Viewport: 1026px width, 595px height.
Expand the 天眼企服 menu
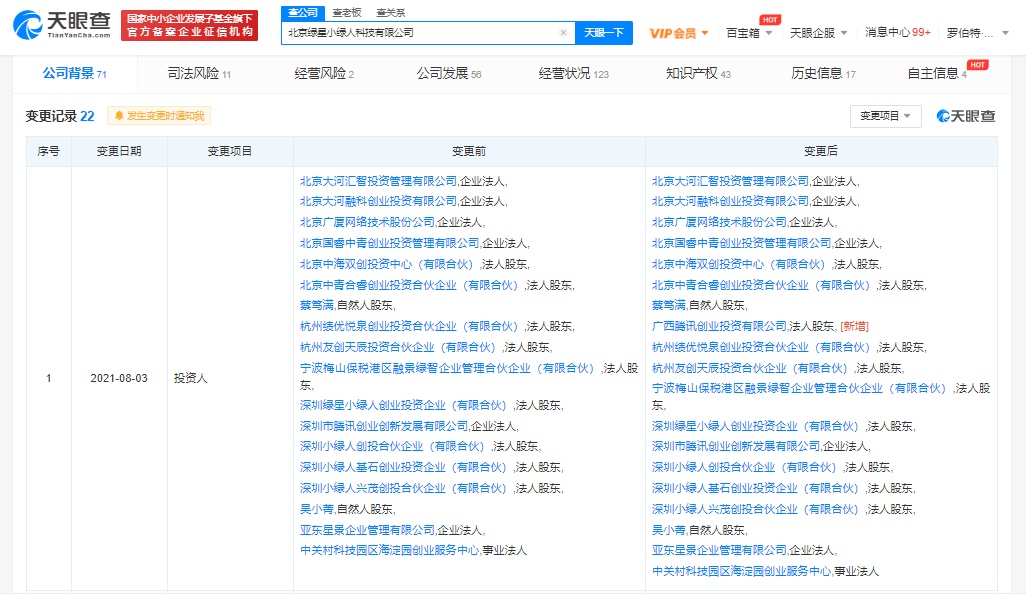pyautogui.click(x=818, y=33)
